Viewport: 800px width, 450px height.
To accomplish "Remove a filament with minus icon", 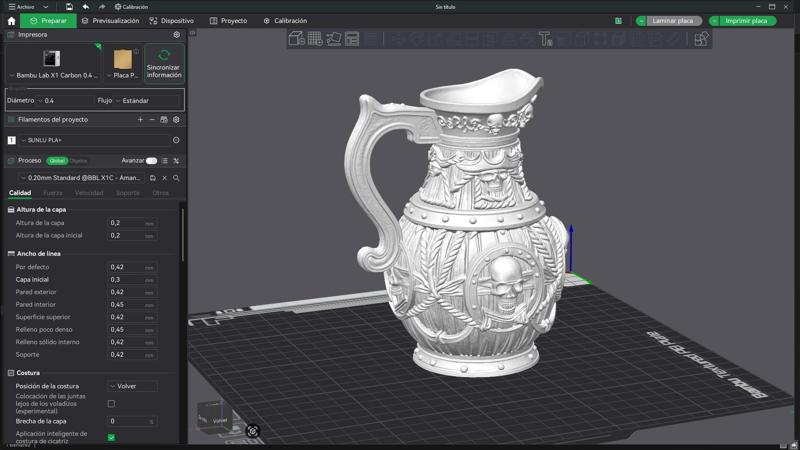I will [152, 119].
